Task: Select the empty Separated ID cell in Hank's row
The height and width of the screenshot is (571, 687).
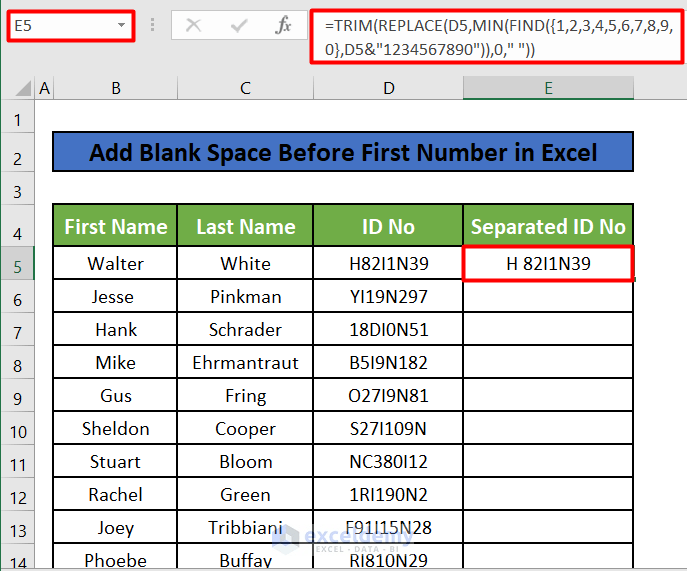Action: (548, 329)
